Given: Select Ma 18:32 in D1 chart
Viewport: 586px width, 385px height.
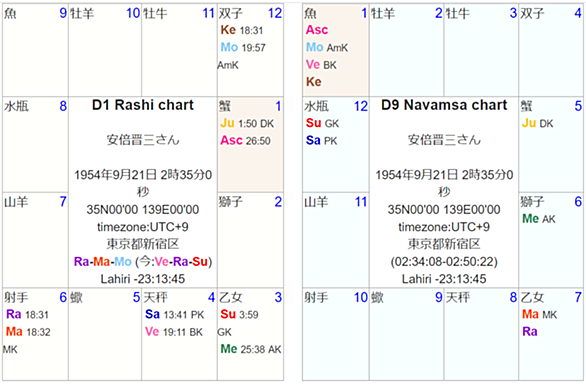Looking at the screenshot, I should tap(28, 332).
